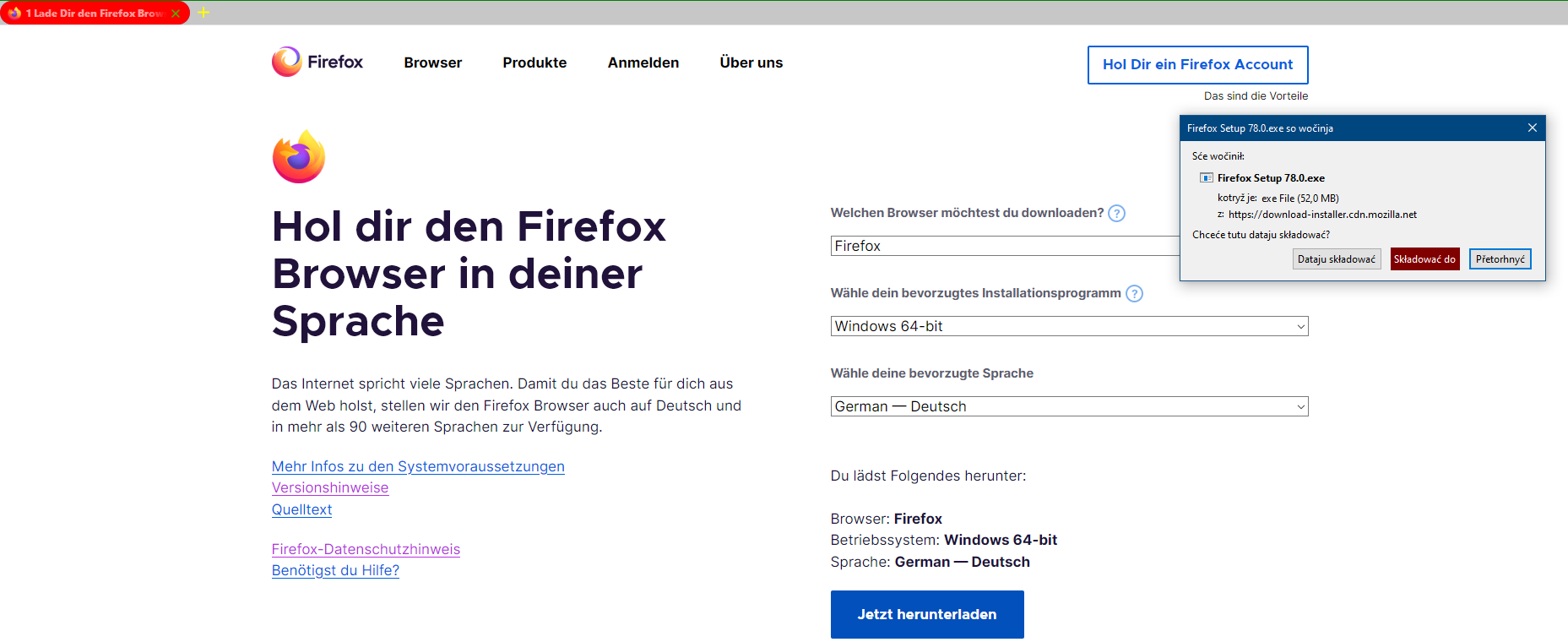The height and width of the screenshot is (642, 1568).
Task: Open the Anmelden menu
Action: tap(643, 63)
